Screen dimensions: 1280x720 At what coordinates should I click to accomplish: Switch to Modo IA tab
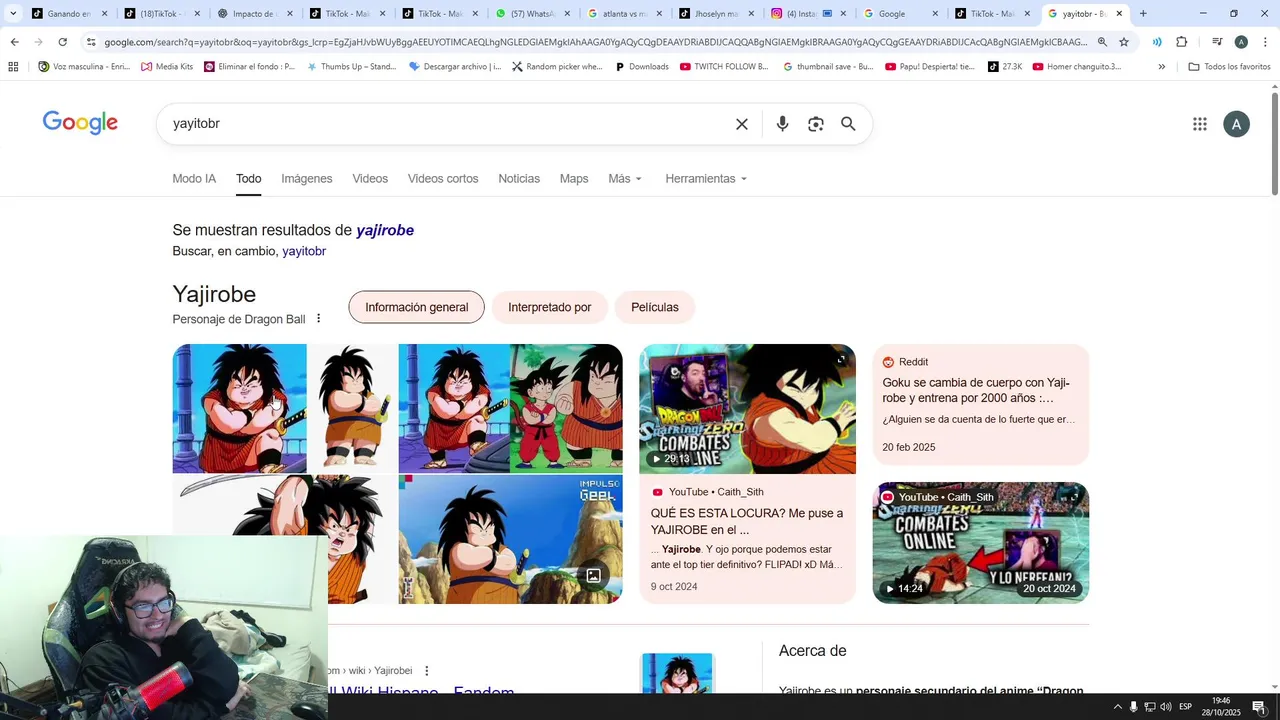194,179
